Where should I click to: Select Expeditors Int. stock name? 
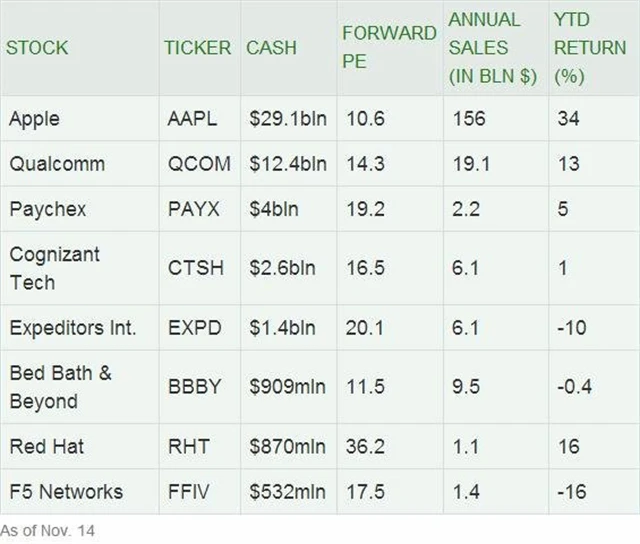(x=72, y=327)
